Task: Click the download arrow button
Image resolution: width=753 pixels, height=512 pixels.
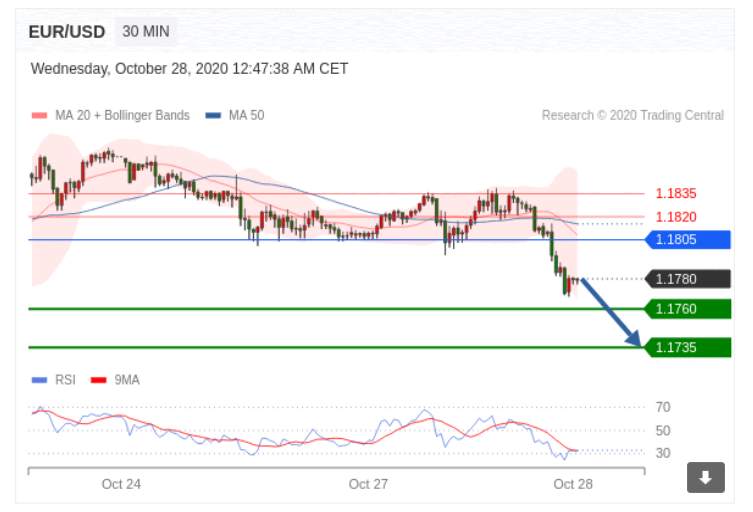Action: [705, 477]
